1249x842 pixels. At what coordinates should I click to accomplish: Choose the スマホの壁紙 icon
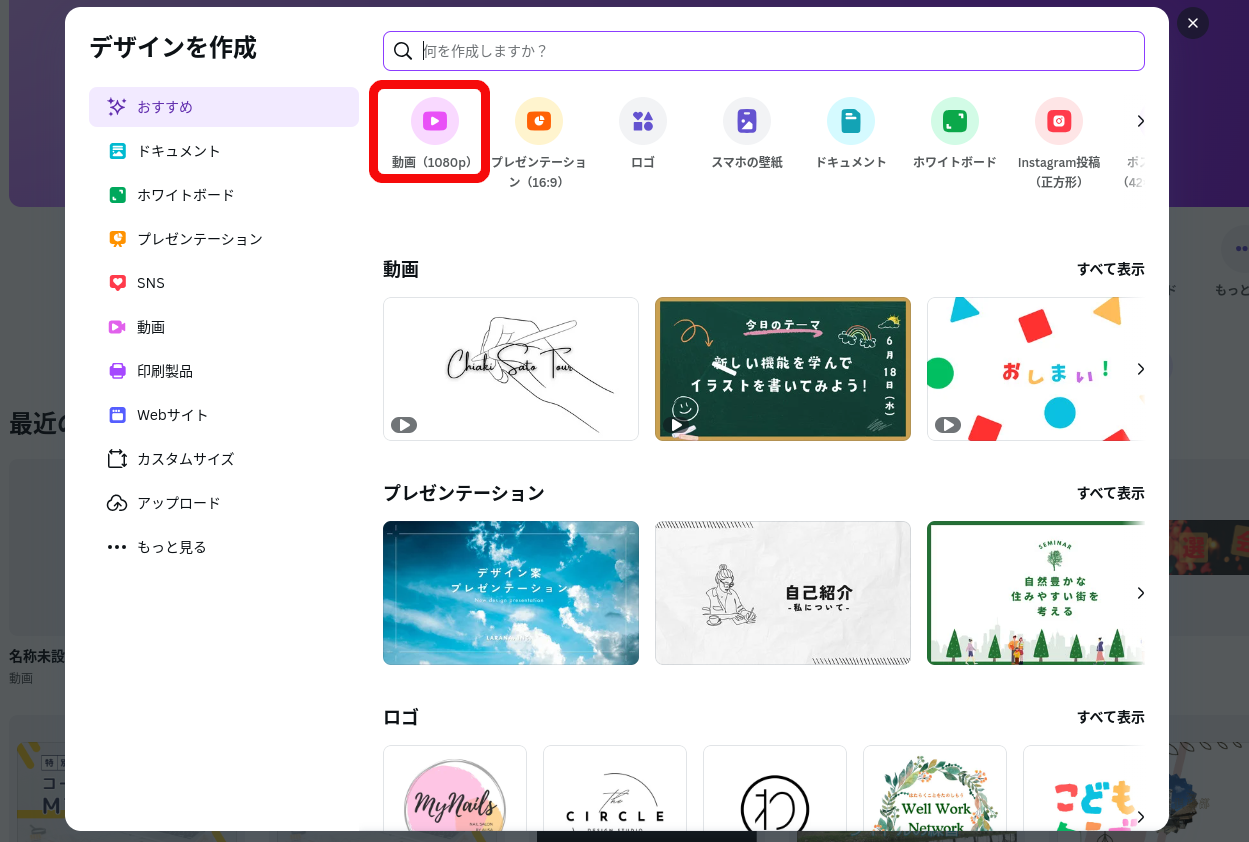(746, 122)
